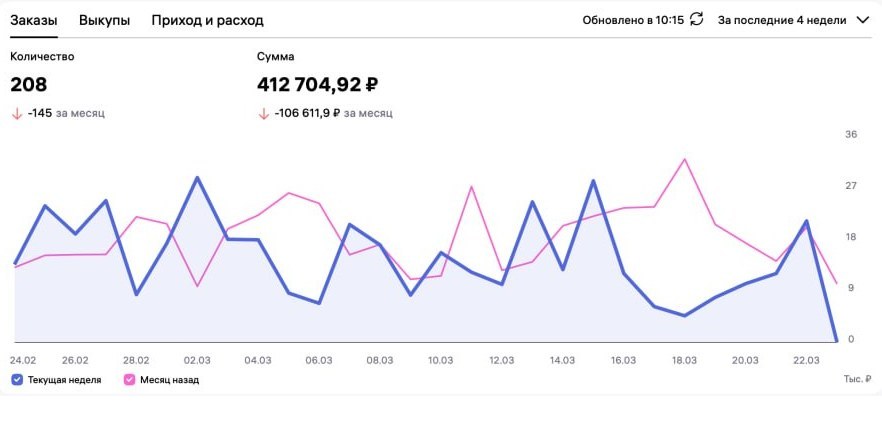This screenshot has width=882, height=440.
Task: Switch to the Заказы tab
Action: [34, 21]
